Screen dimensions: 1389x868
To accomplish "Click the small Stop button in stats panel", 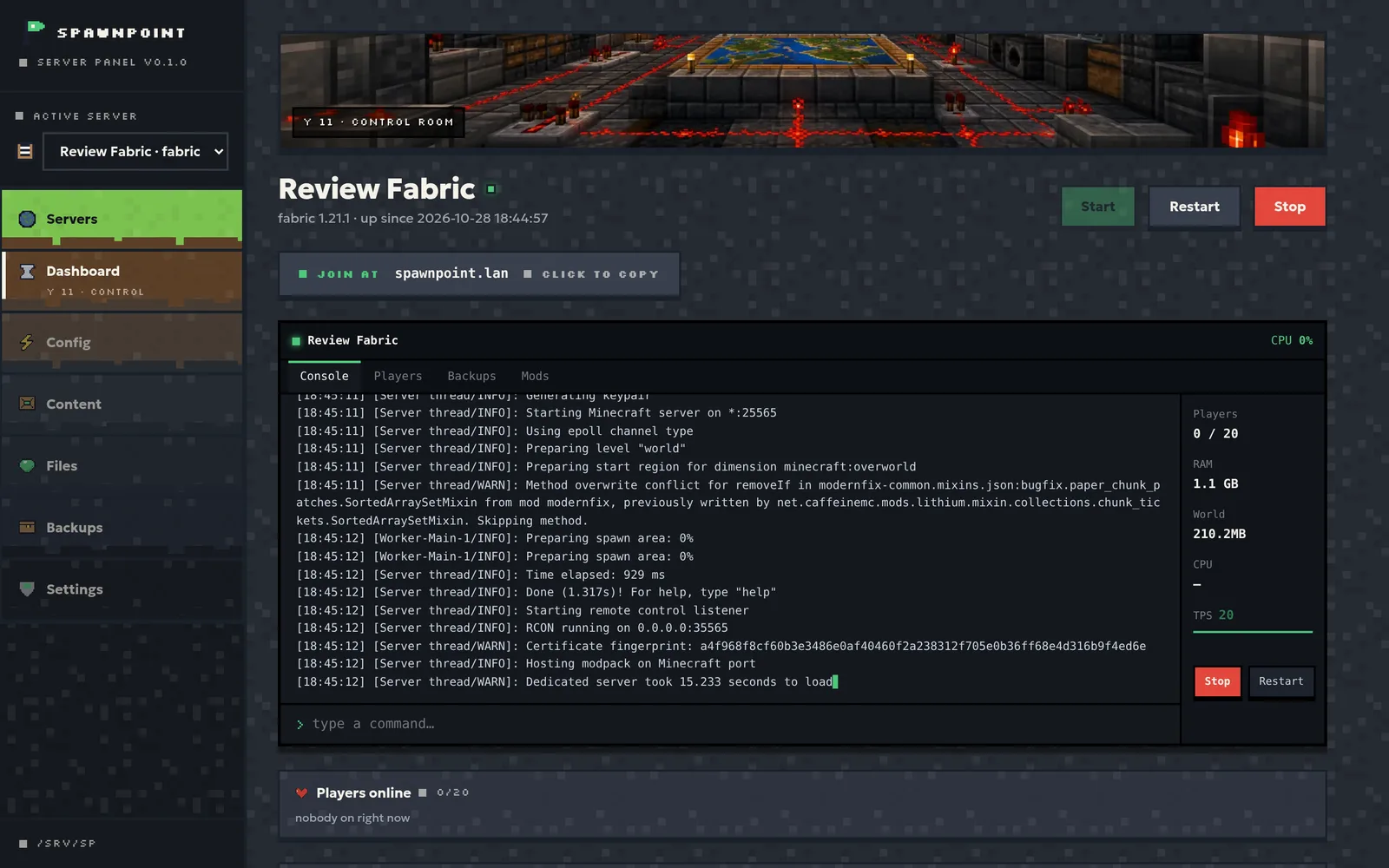I will point(1217,681).
